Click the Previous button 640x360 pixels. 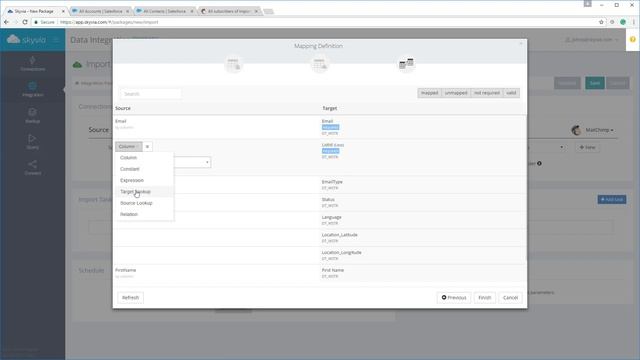click(453, 298)
